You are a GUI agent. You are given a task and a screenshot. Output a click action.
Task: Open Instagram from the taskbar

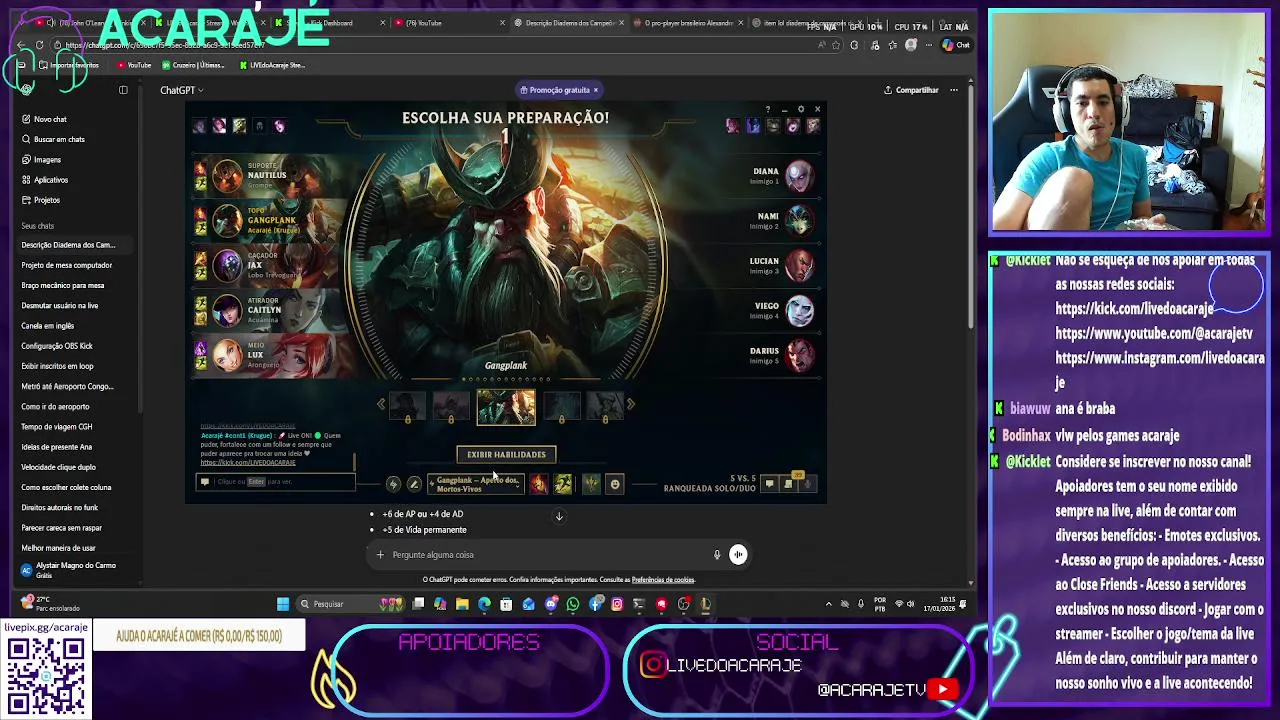point(617,604)
